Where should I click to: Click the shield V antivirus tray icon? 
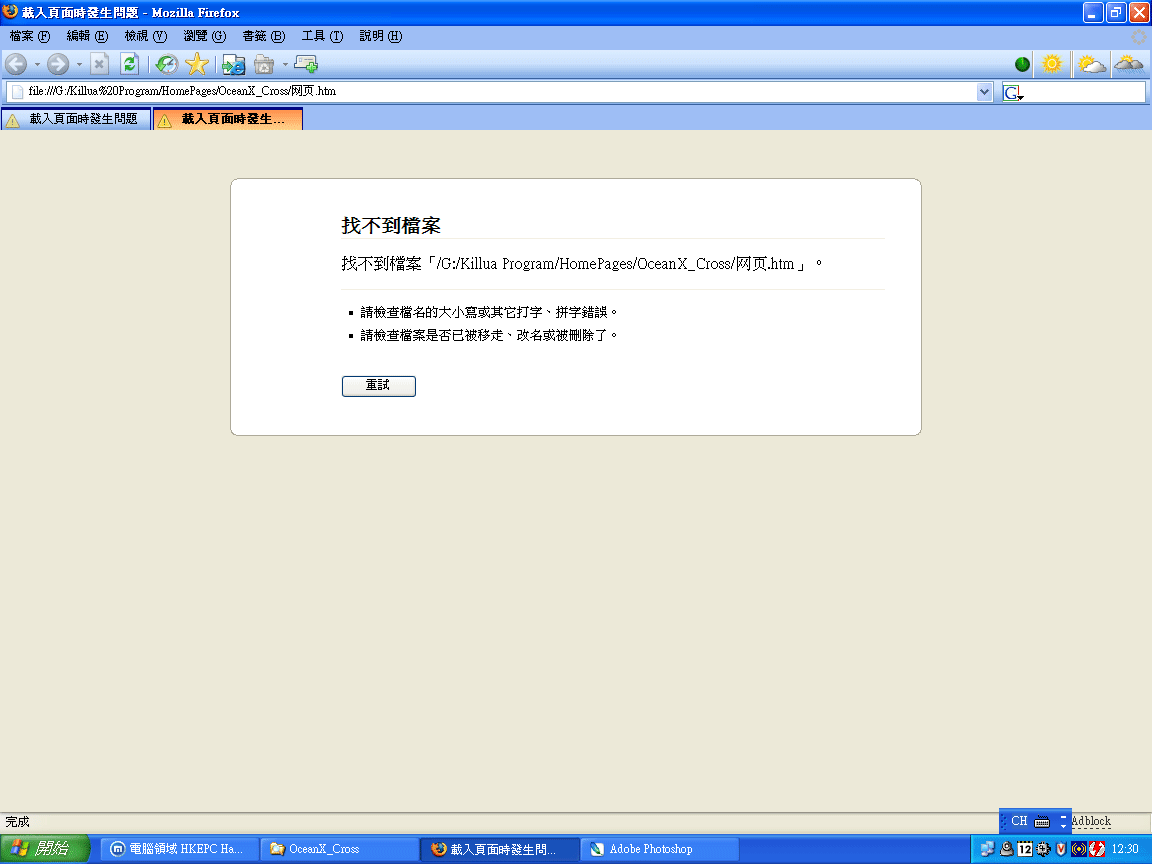(1061, 849)
